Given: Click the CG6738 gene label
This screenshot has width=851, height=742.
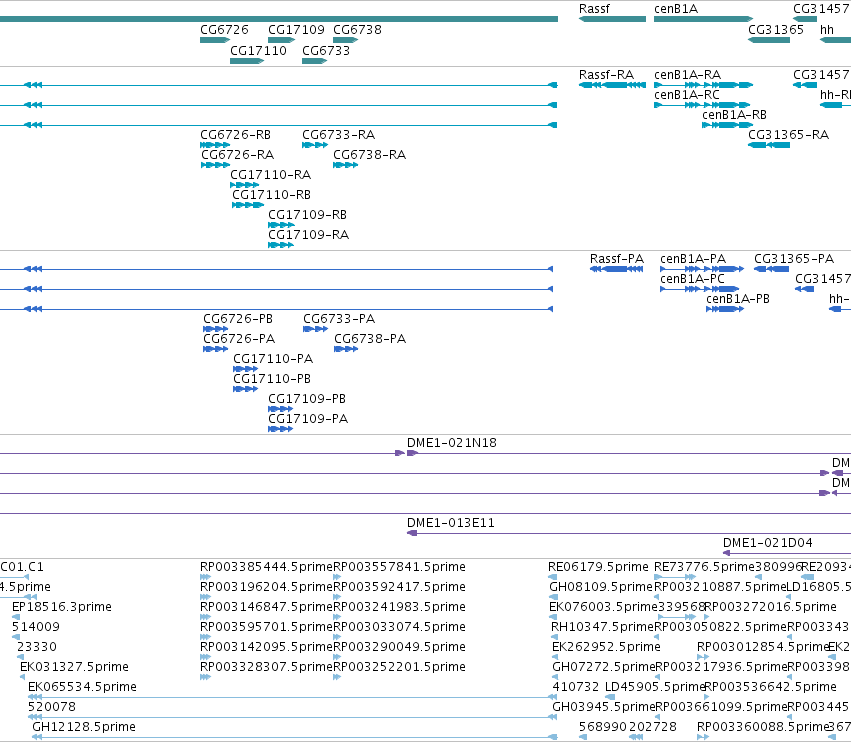Looking at the screenshot, I should coord(357,29).
